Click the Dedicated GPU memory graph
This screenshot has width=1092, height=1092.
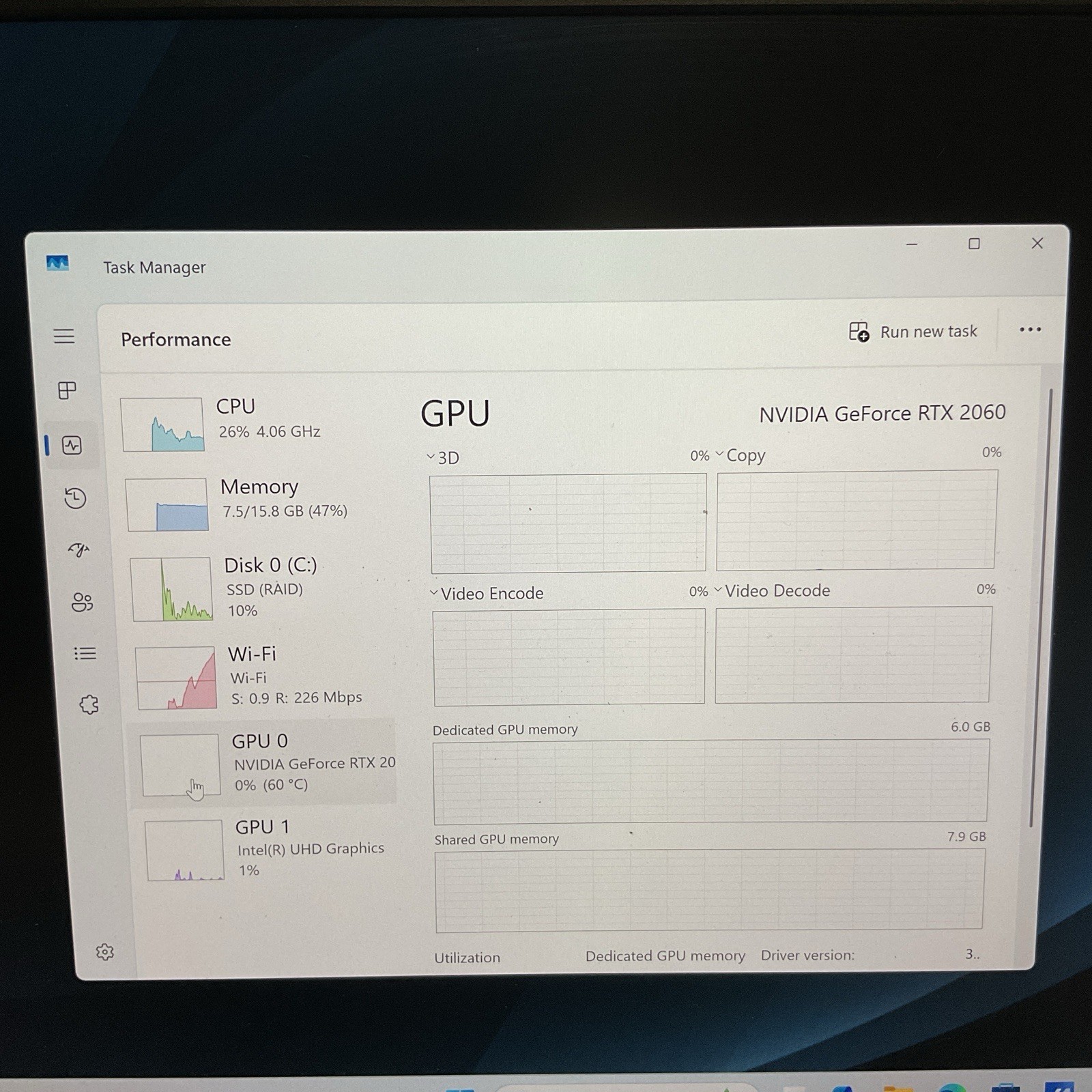tap(710, 781)
